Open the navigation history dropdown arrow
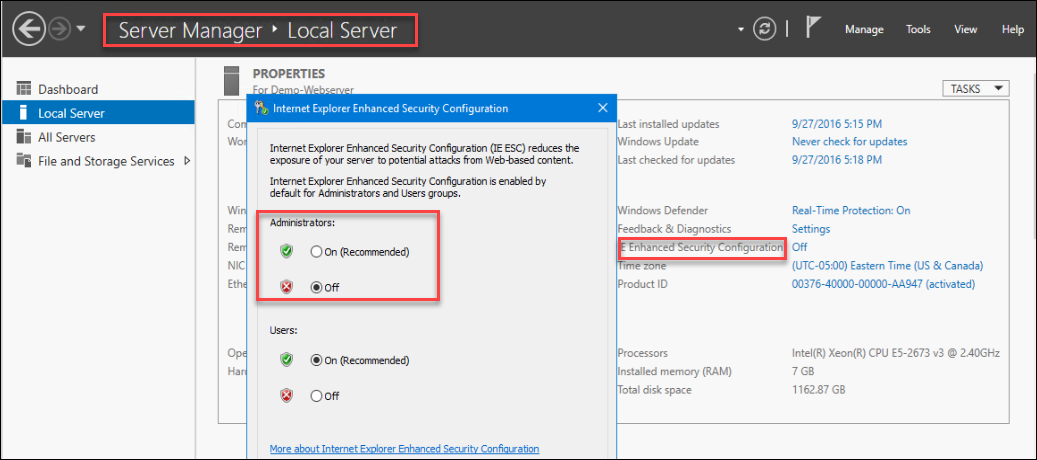Viewport: 1037px width, 460px height. pyautogui.click(x=81, y=29)
